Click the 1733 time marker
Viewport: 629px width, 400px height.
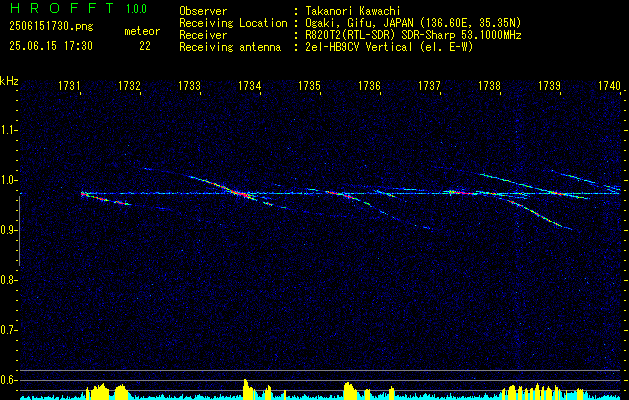point(189,85)
